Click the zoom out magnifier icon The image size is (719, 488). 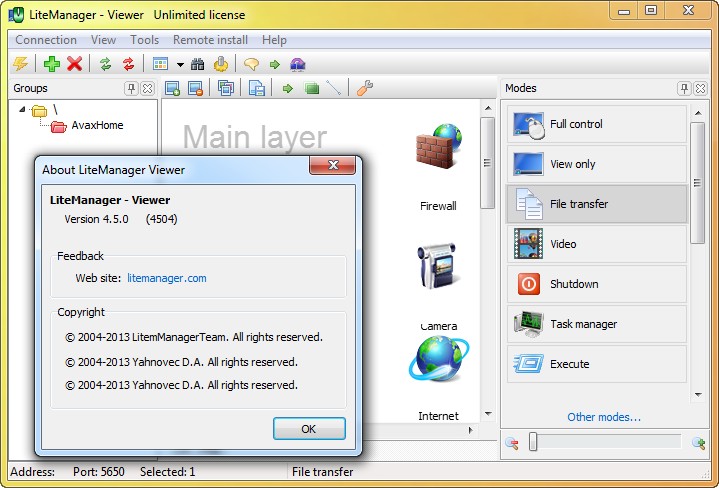click(x=512, y=443)
